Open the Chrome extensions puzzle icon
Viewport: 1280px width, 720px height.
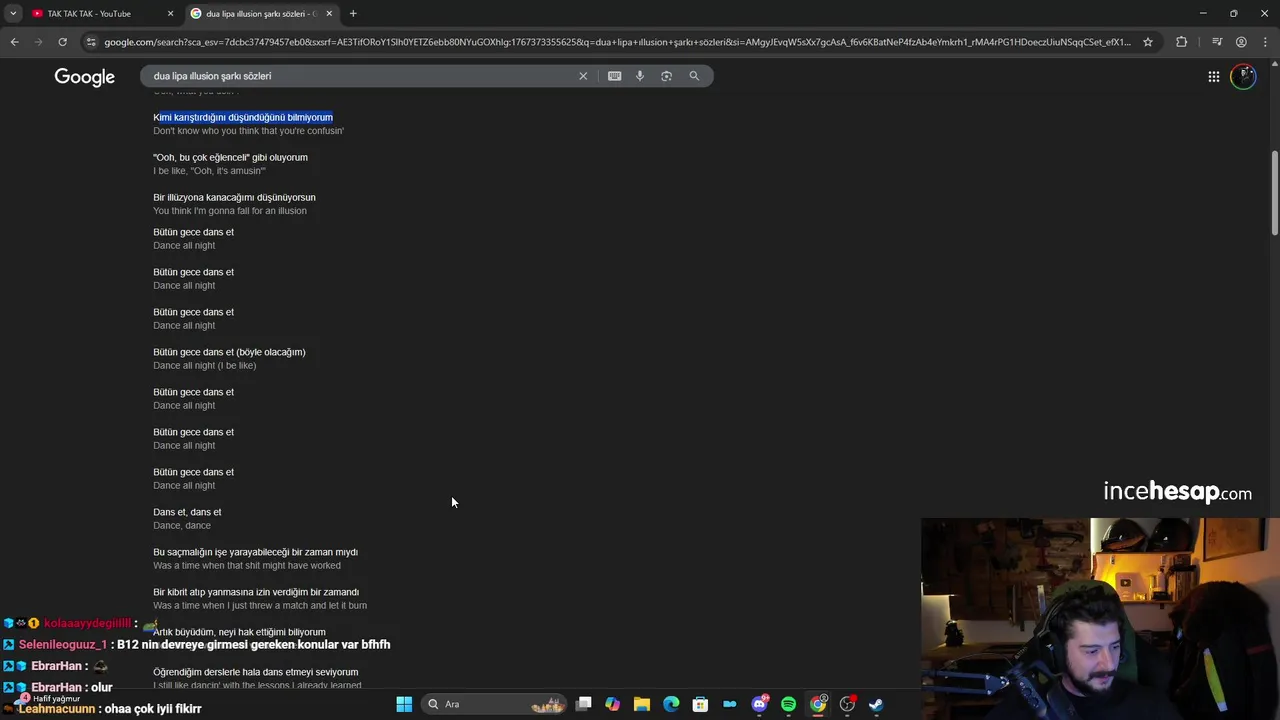[1182, 42]
